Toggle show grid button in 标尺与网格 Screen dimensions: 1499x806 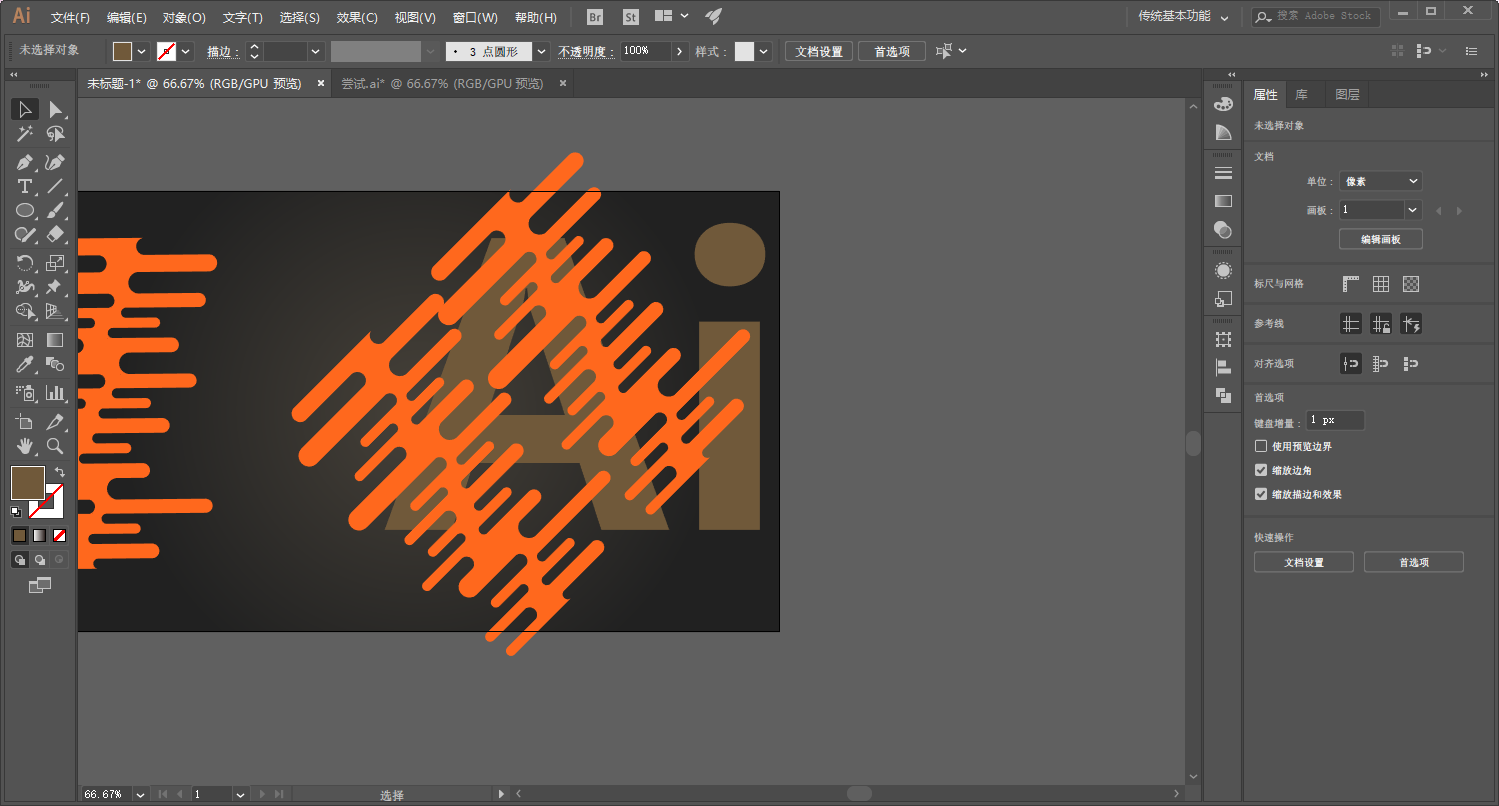click(1381, 284)
